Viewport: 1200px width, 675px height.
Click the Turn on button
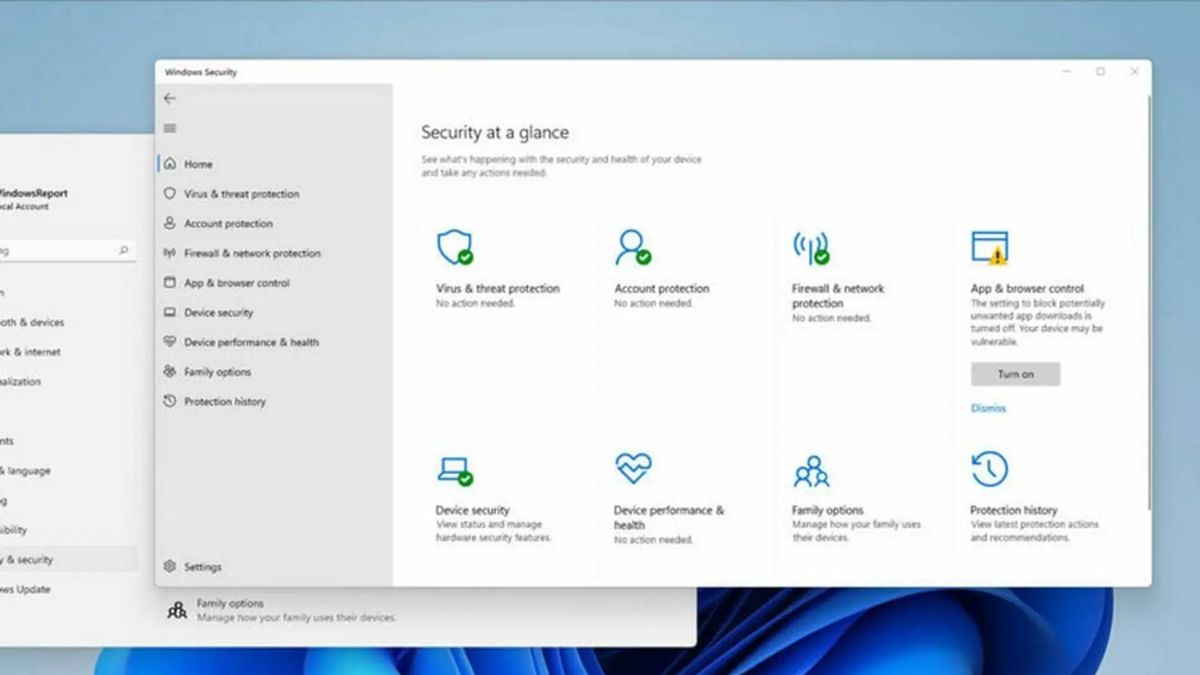tap(1015, 374)
